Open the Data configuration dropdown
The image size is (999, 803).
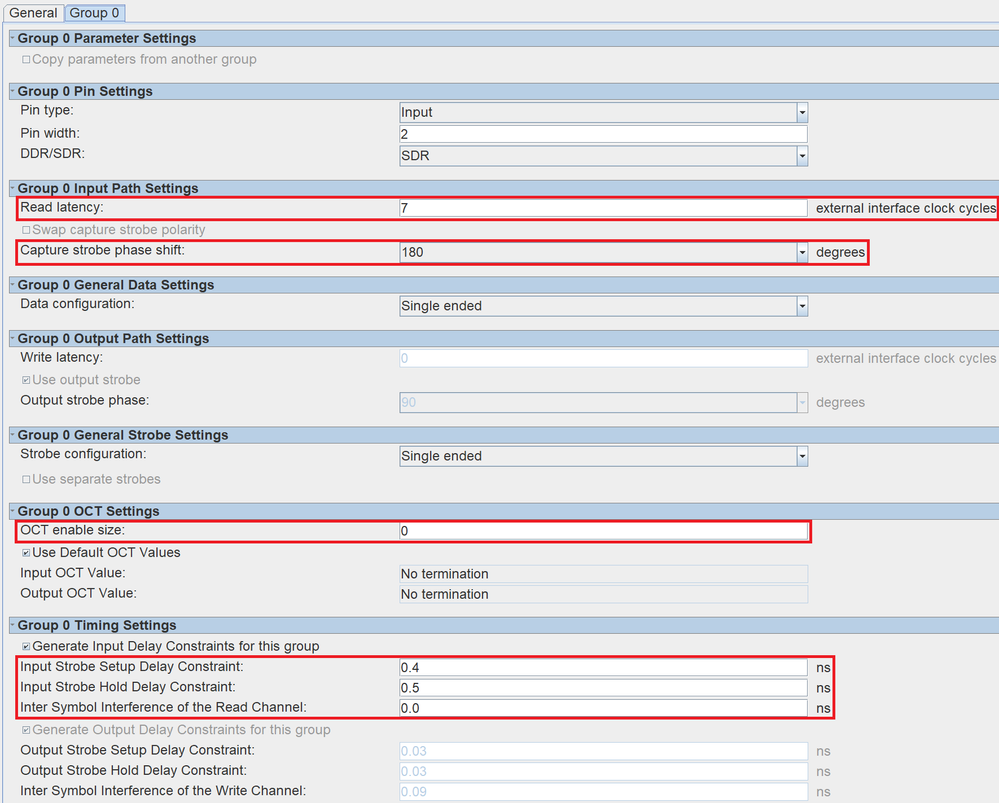pos(802,307)
